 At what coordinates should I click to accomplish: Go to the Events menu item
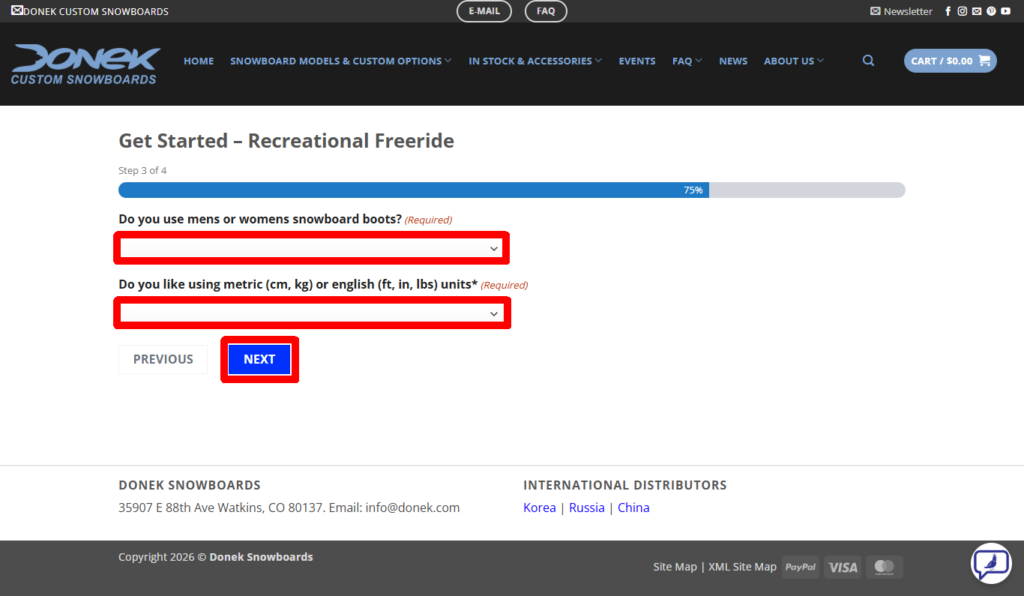637,61
